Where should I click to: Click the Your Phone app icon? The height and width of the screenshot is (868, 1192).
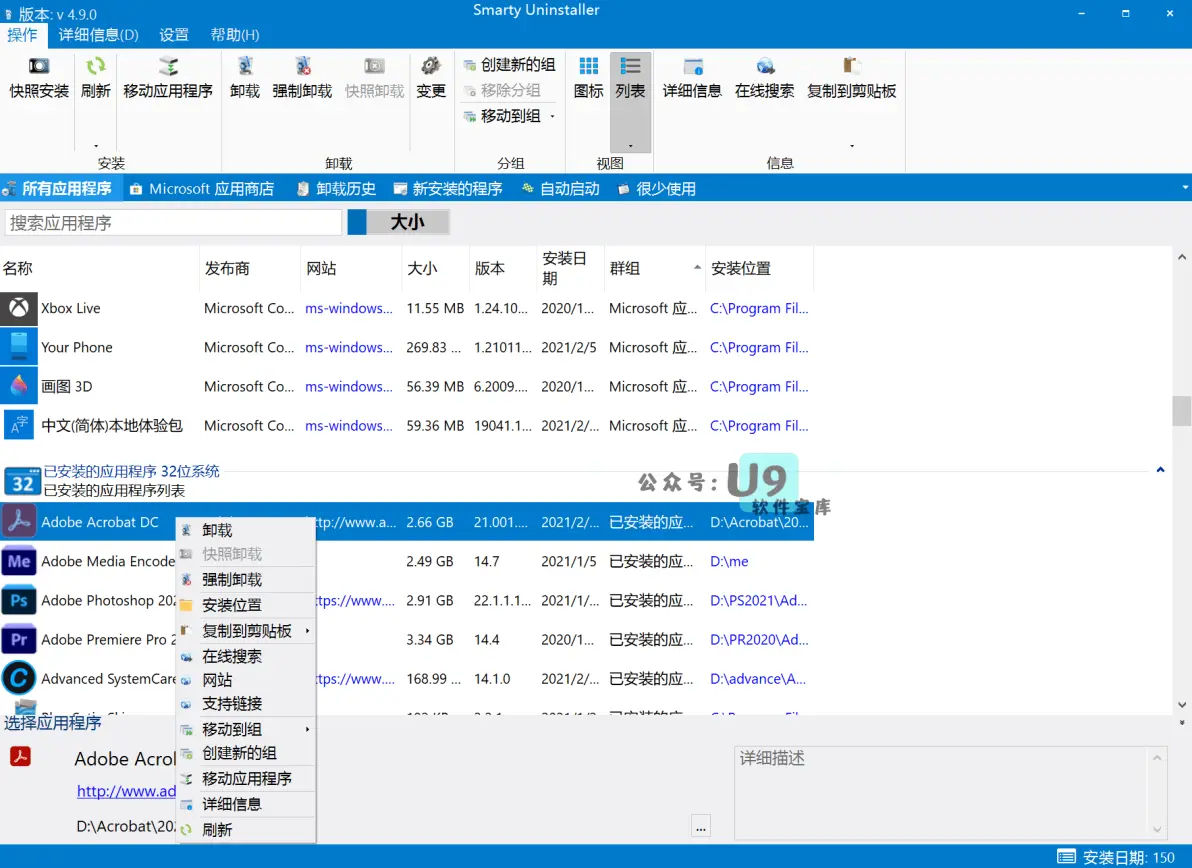19,347
